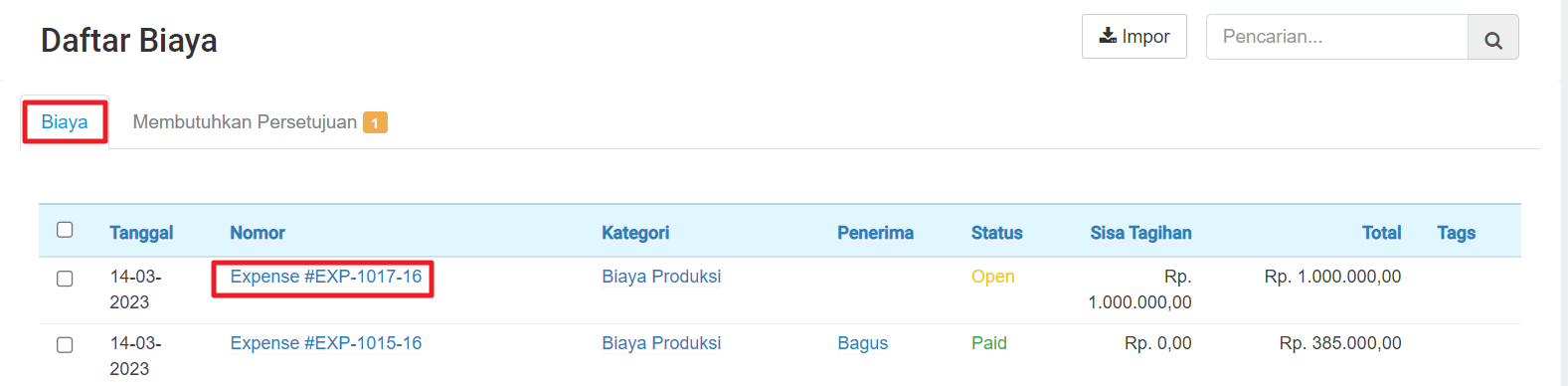Sort by the Tanggal column header
Viewport: 1568px width, 386px height.
point(141,233)
